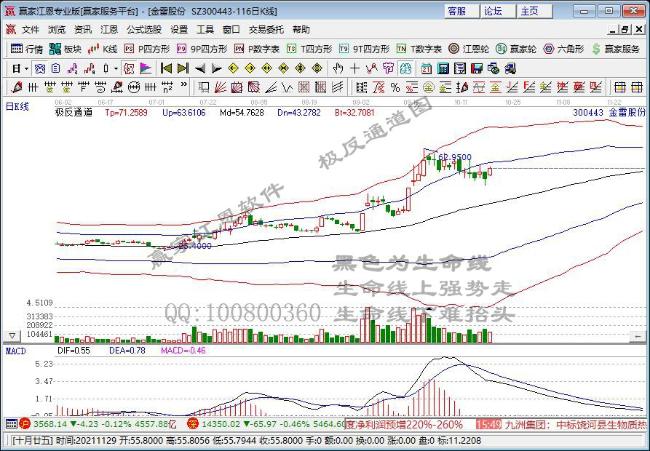This screenshot has height=451, width=650.
Task: Open the T四方形 tool
Action: point(310,49)
